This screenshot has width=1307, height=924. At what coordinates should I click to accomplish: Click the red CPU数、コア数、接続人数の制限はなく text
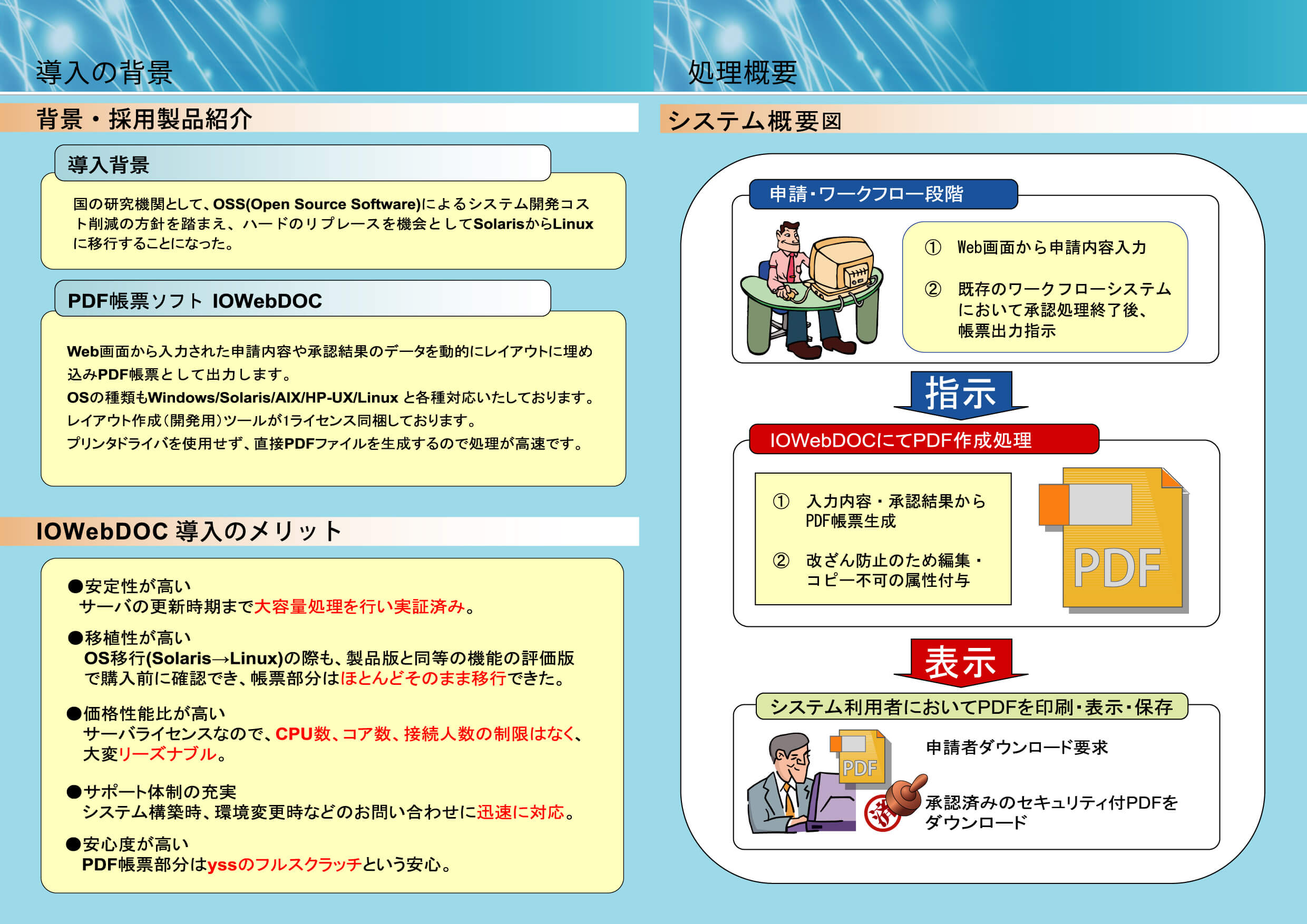(426, 734)
